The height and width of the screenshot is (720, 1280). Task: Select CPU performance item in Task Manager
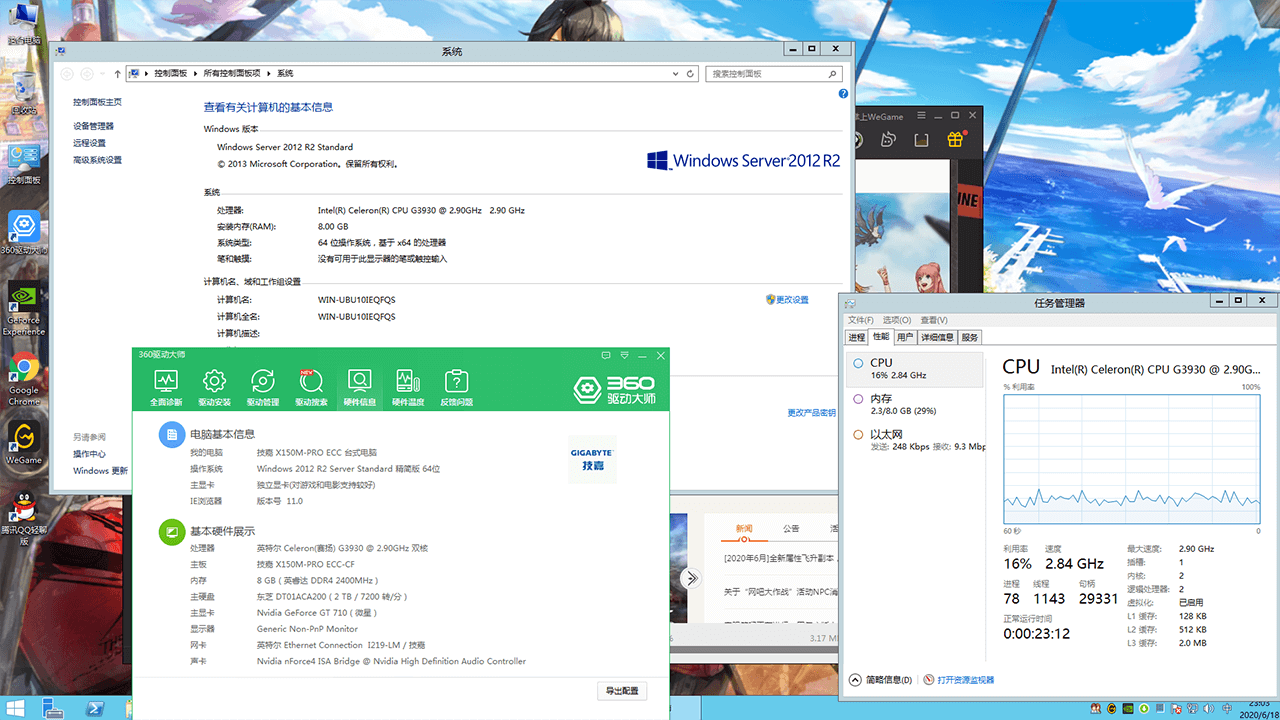tap(914, 369)
